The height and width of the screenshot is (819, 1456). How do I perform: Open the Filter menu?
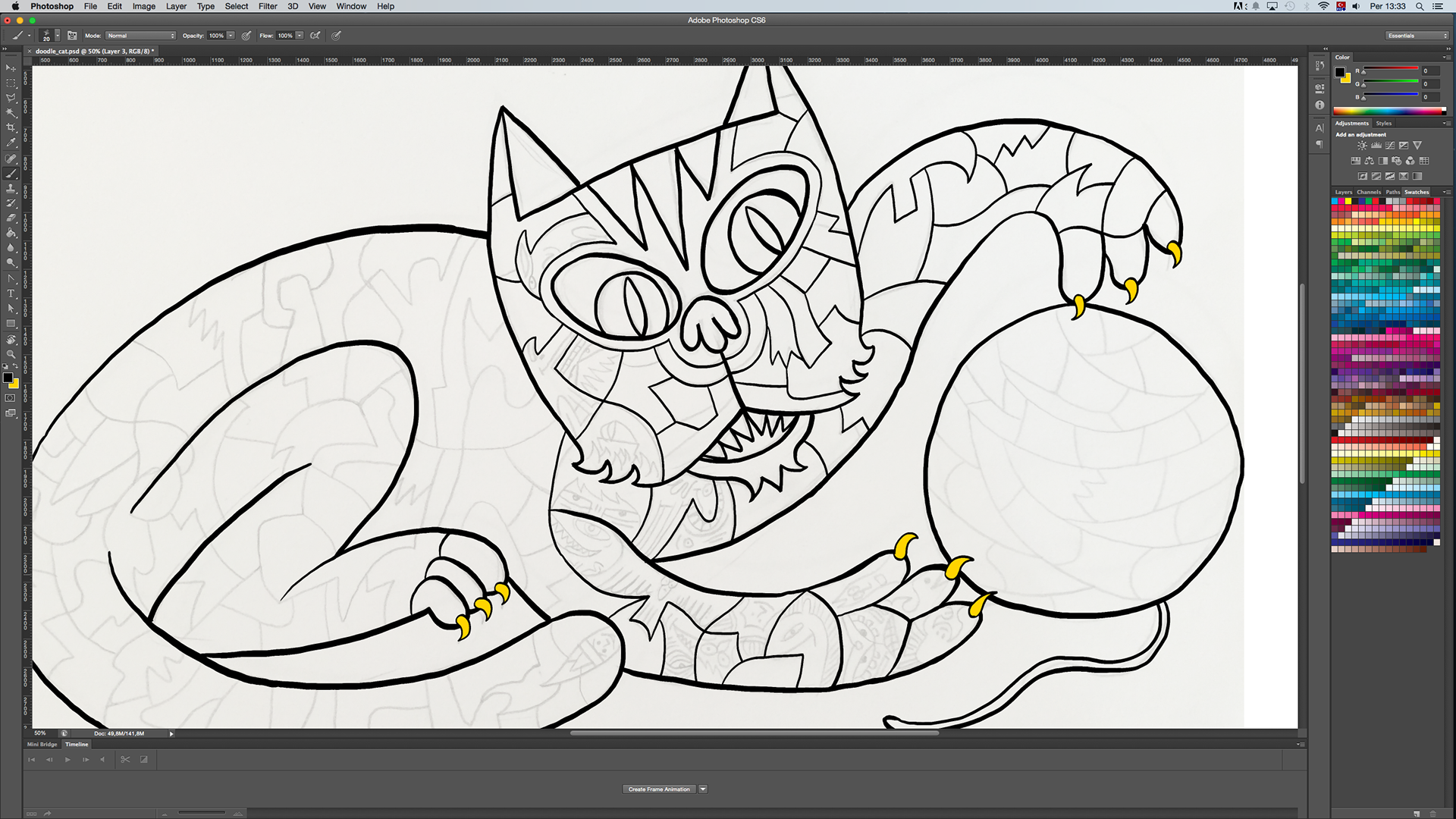pyautogui.click(x=268, y=6)
